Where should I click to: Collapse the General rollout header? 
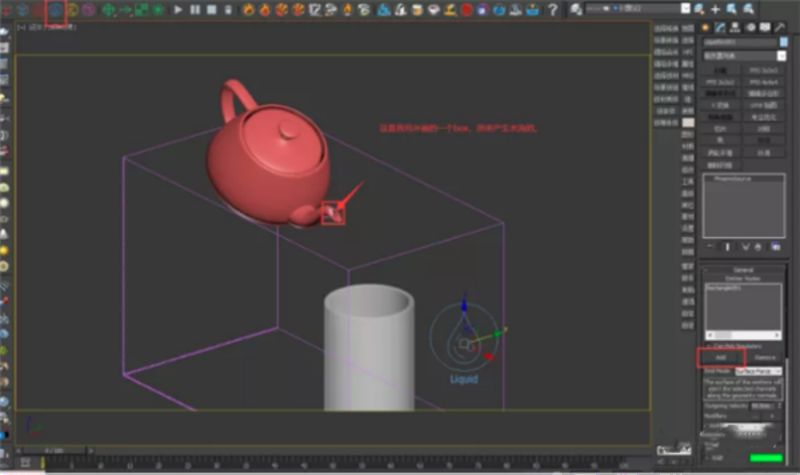[741, 269]
